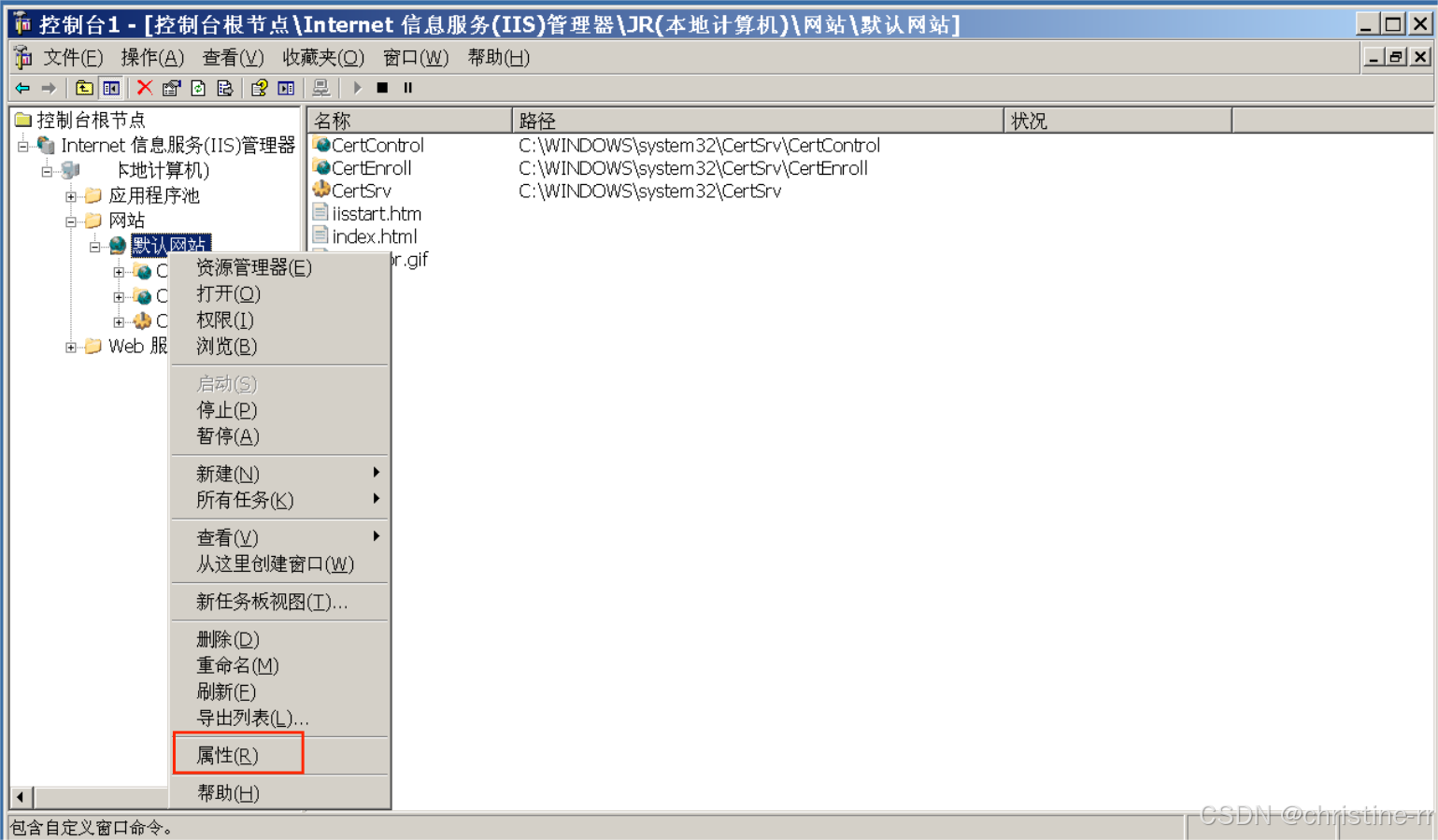The height and width of the screenshot is (840, 1438).
Task: Expand the 应用程序池 tree node
Action: click(x=71, y=196)
